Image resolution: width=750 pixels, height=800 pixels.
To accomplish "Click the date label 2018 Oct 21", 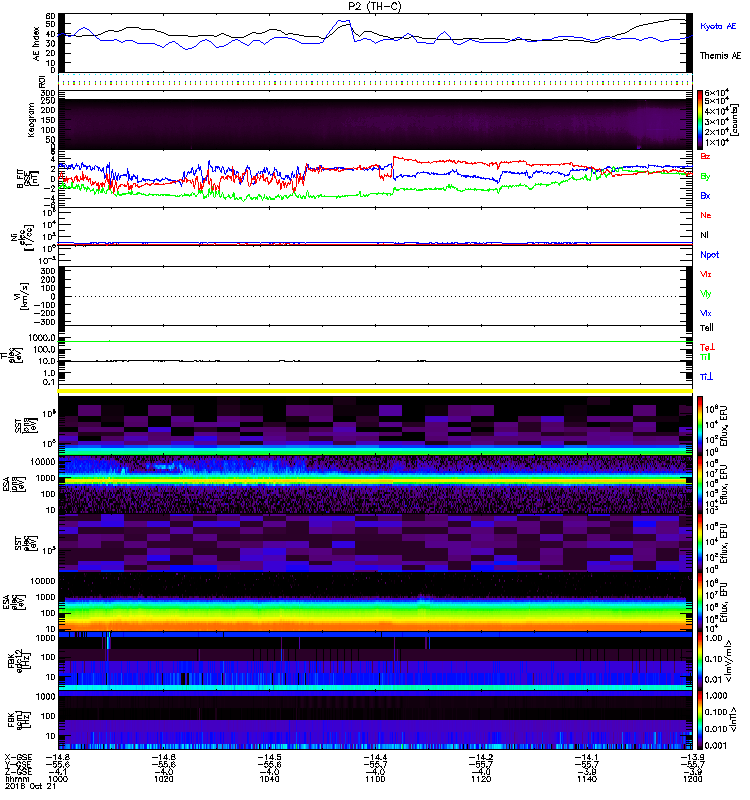I will (31, 787).
